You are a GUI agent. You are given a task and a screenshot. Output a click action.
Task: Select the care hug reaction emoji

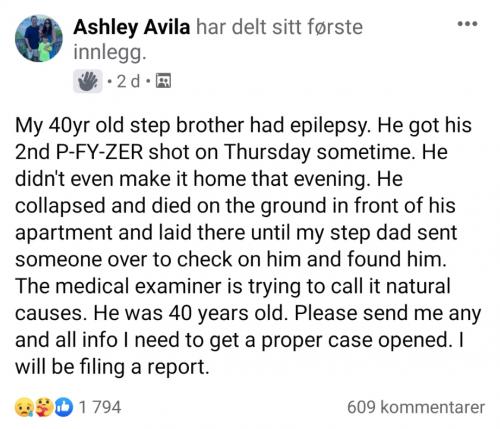click(x=44, y=407)
